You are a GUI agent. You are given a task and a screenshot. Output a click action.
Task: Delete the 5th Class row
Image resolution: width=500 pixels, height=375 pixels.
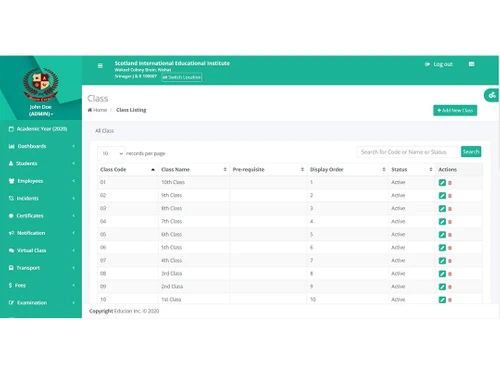(450, 248)
